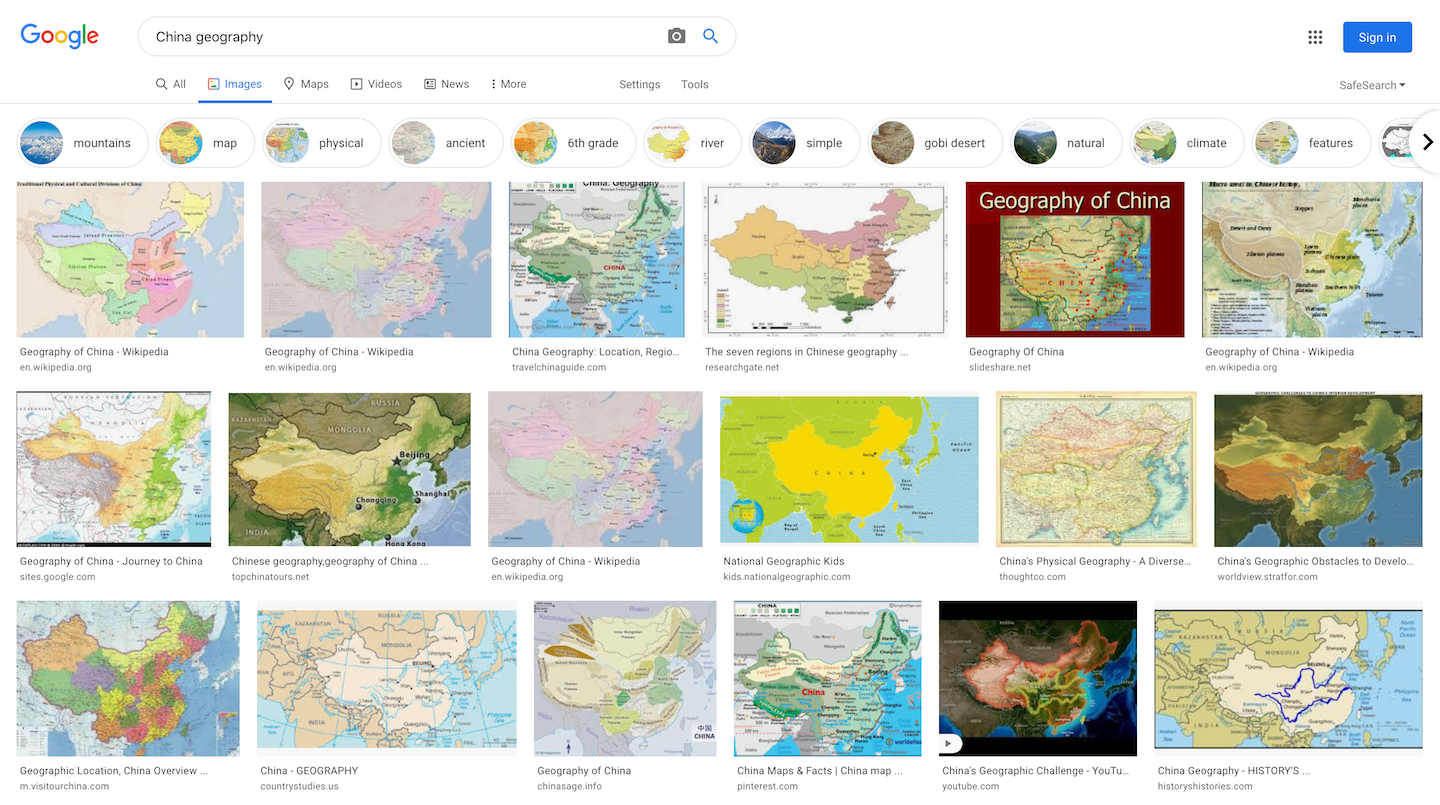The image size is (1440, 805).
Task: Pick the river filter chip
Action: point(692,143)
